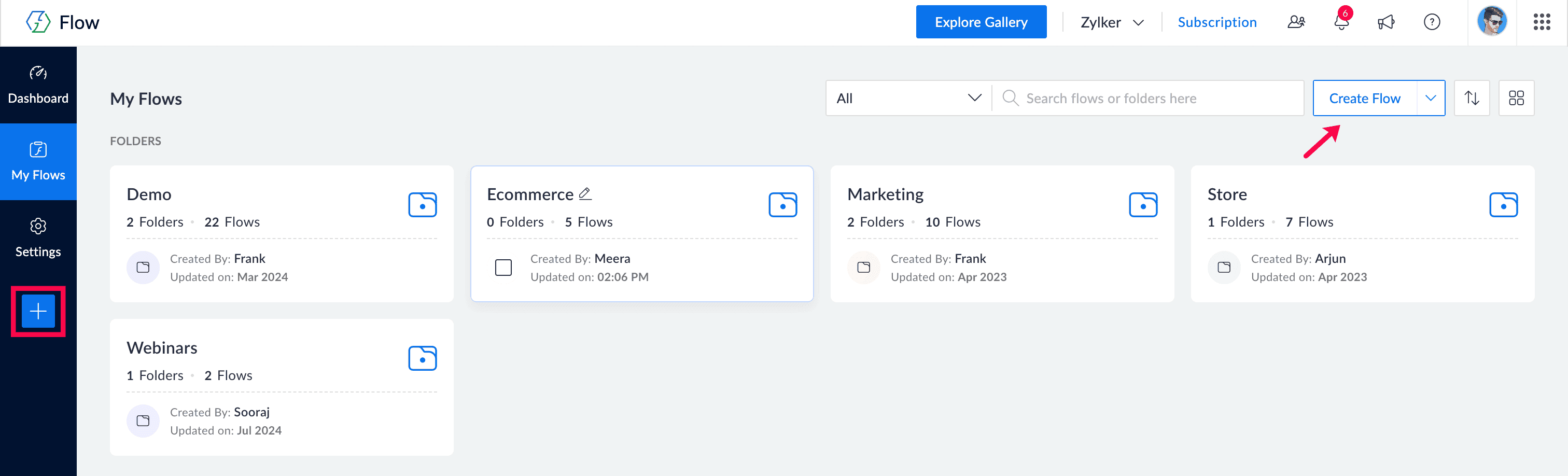The width and height of the screenshot is (1568, 476).
Task: Click the folder icon on Marketing card
Action: tap(1142, 204)
